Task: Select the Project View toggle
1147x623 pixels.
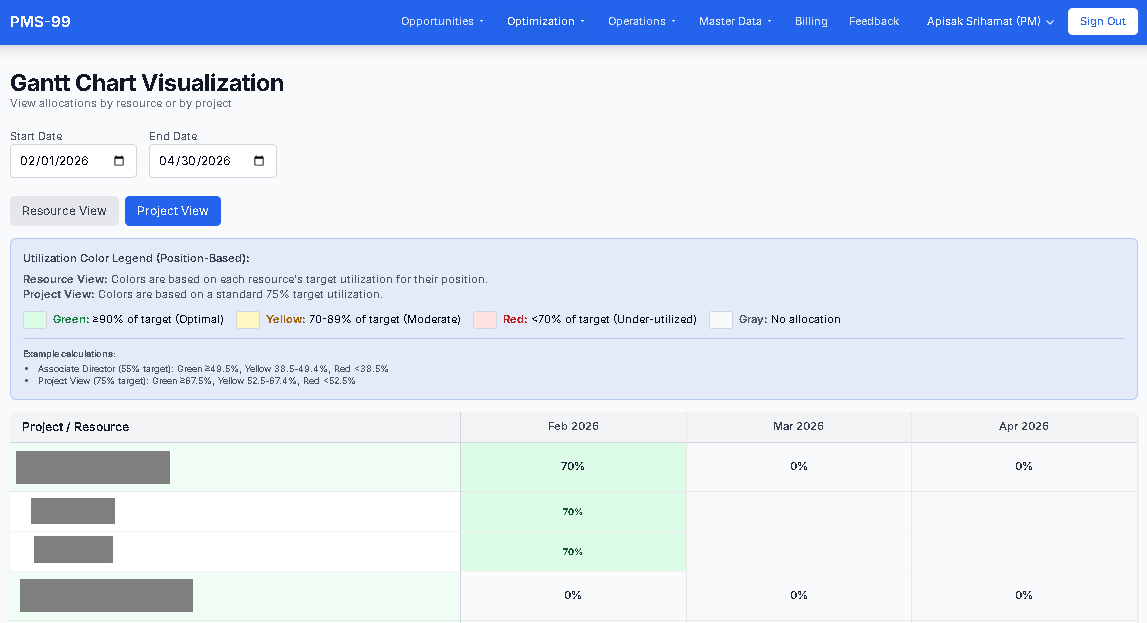Action: (172, 211)
